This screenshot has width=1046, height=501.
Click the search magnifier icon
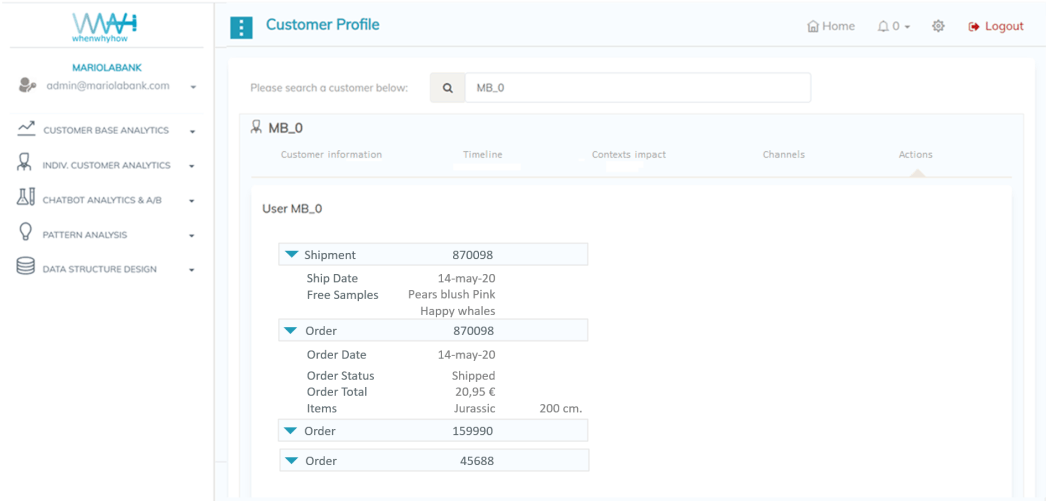(x=447, y=88)
